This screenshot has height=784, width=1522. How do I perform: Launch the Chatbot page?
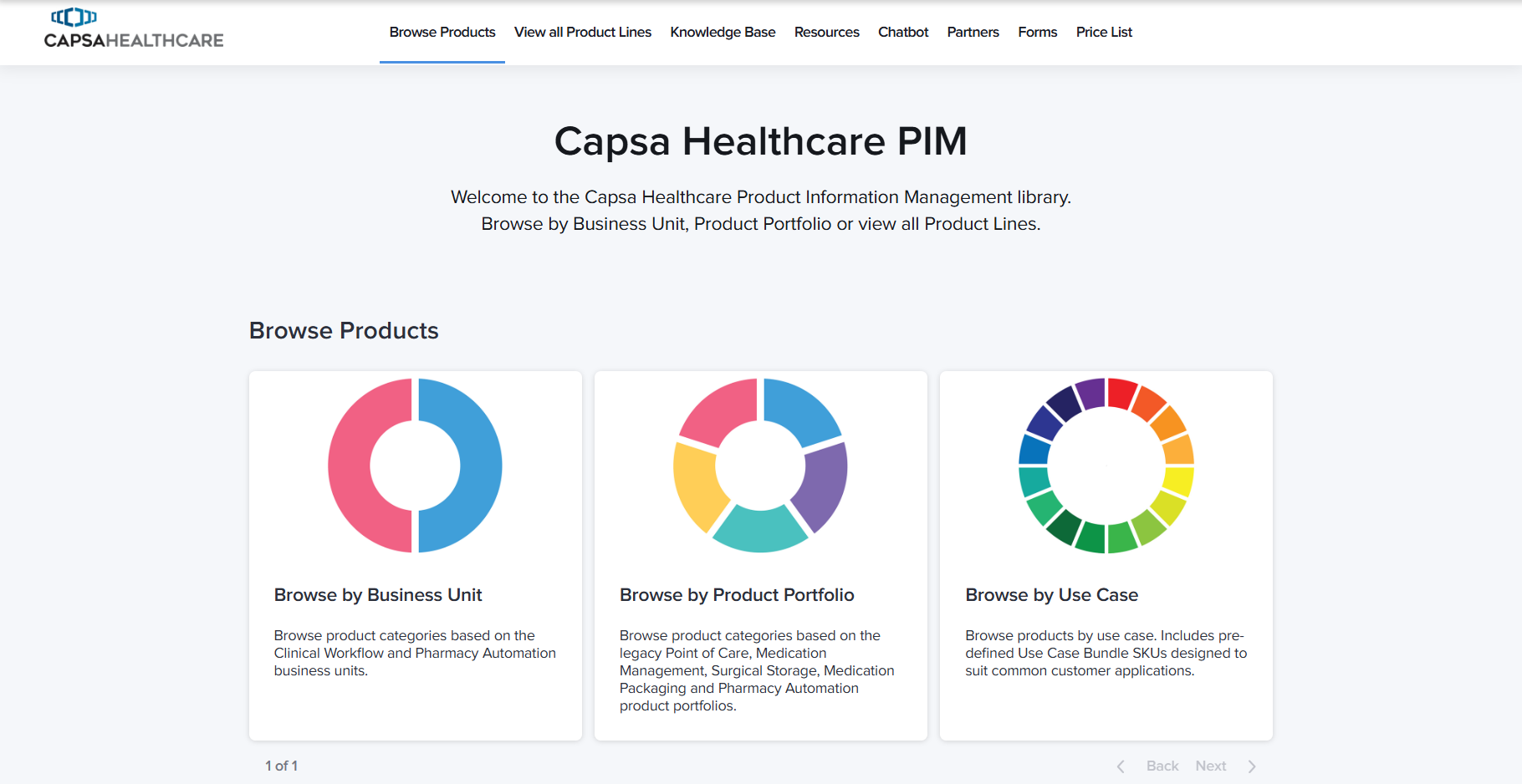pos(903,32)
